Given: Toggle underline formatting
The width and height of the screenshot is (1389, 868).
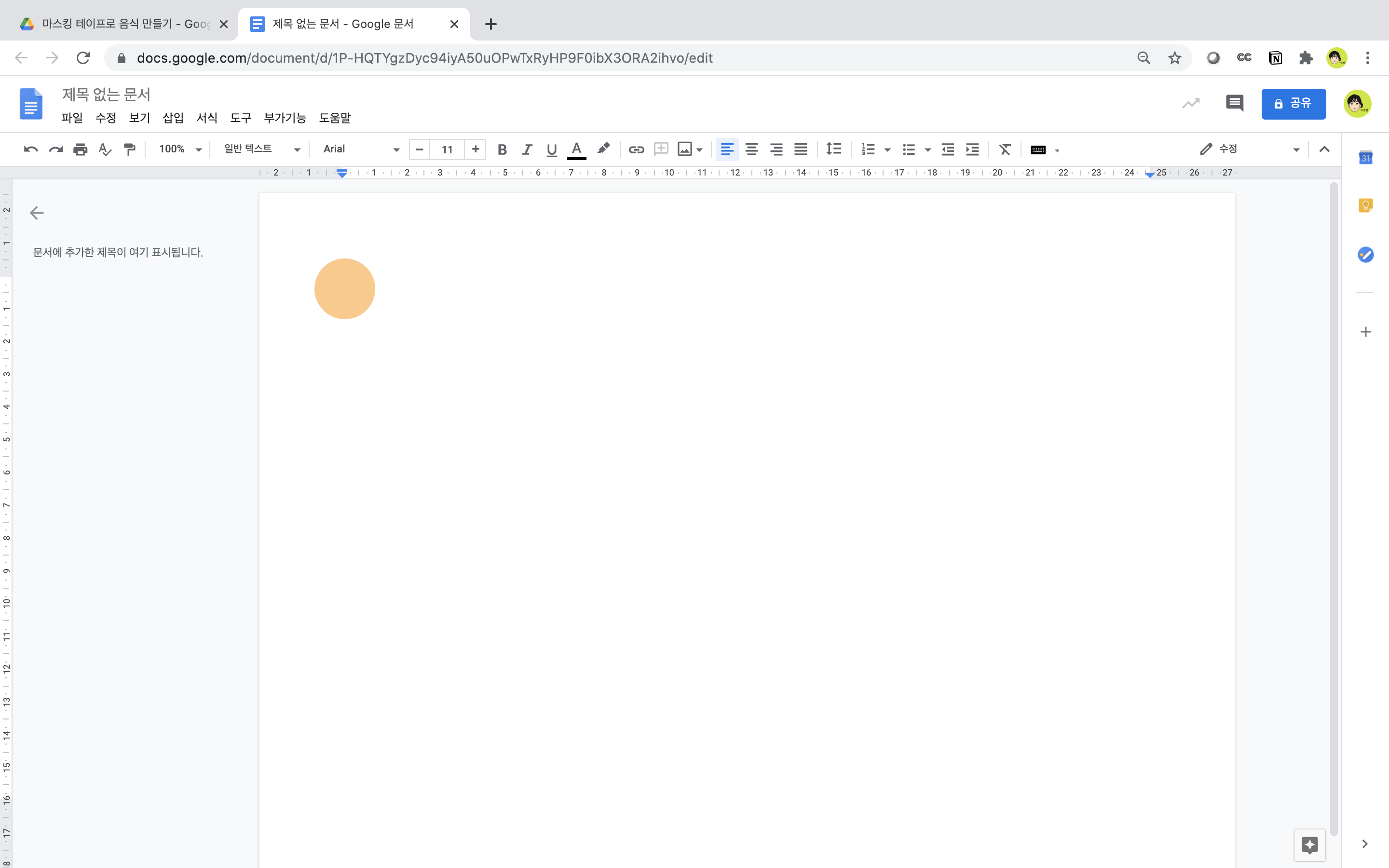Looking at the screenshot, I should click(552, 149).
